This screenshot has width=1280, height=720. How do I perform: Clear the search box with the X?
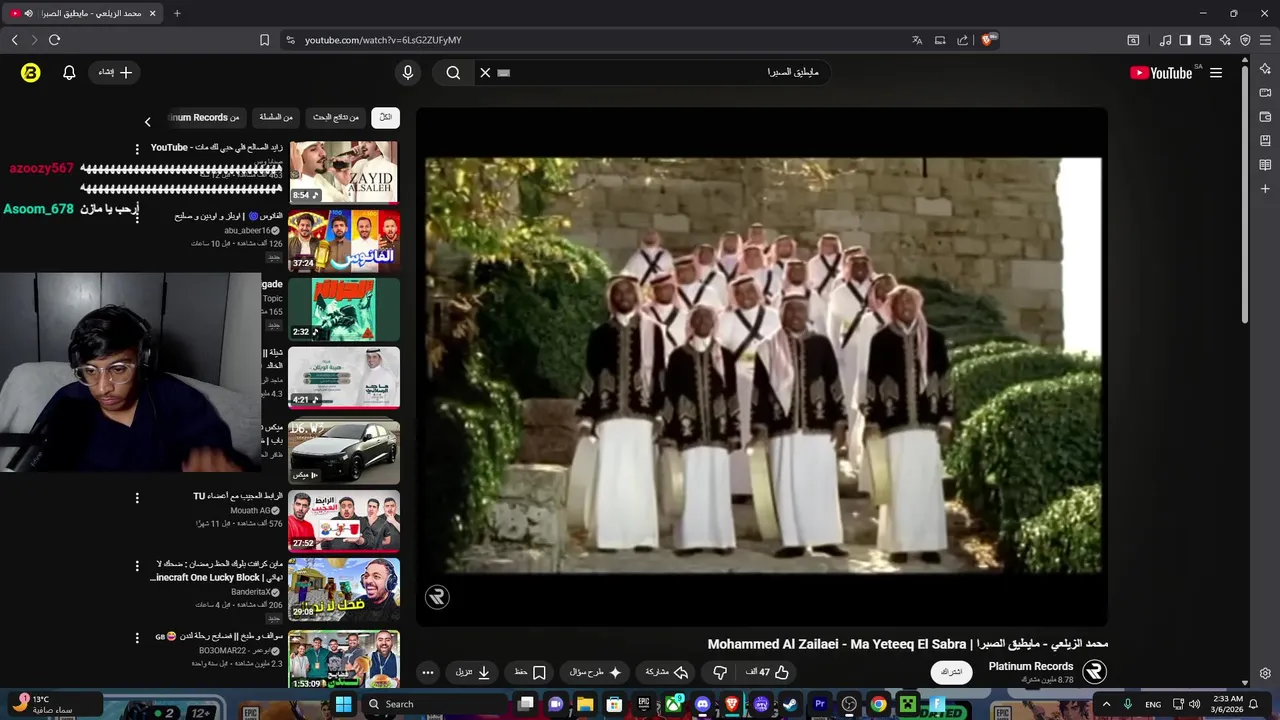tap(485, 72)
